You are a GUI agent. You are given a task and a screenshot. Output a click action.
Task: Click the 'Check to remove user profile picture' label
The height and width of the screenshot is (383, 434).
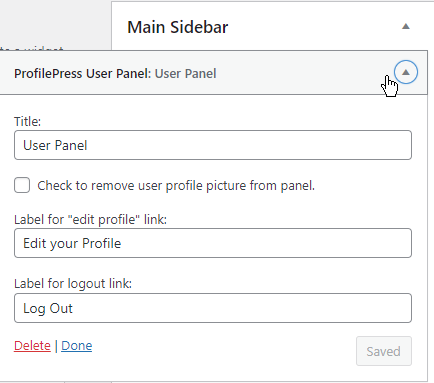pyautogui.click(x=176, y=185)
